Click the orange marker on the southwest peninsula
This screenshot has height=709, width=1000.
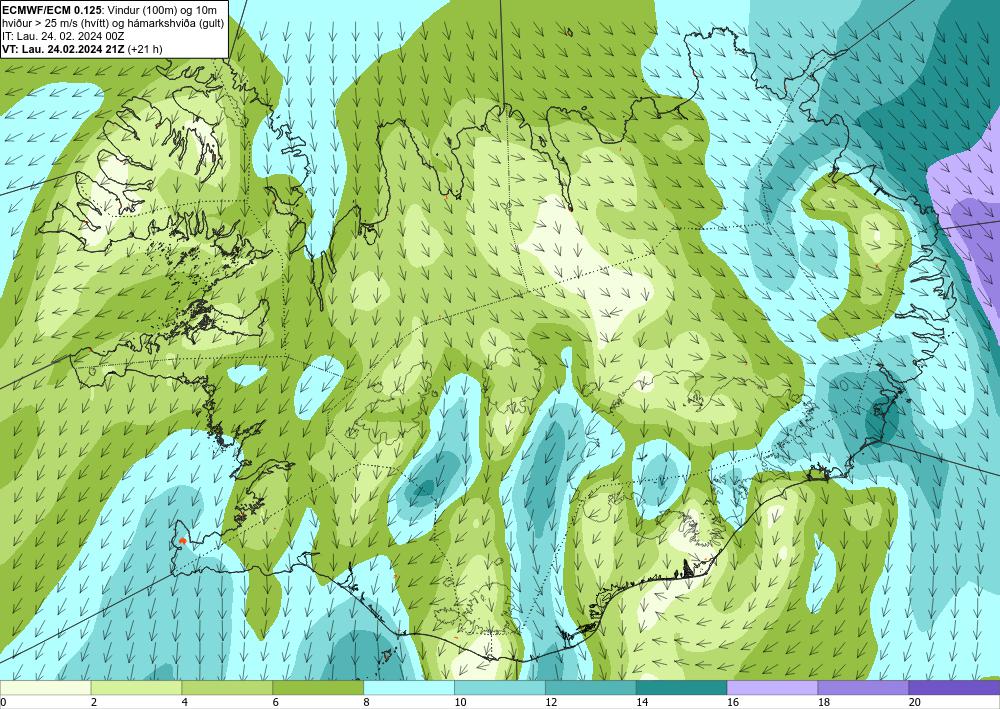tap(182, 540)
